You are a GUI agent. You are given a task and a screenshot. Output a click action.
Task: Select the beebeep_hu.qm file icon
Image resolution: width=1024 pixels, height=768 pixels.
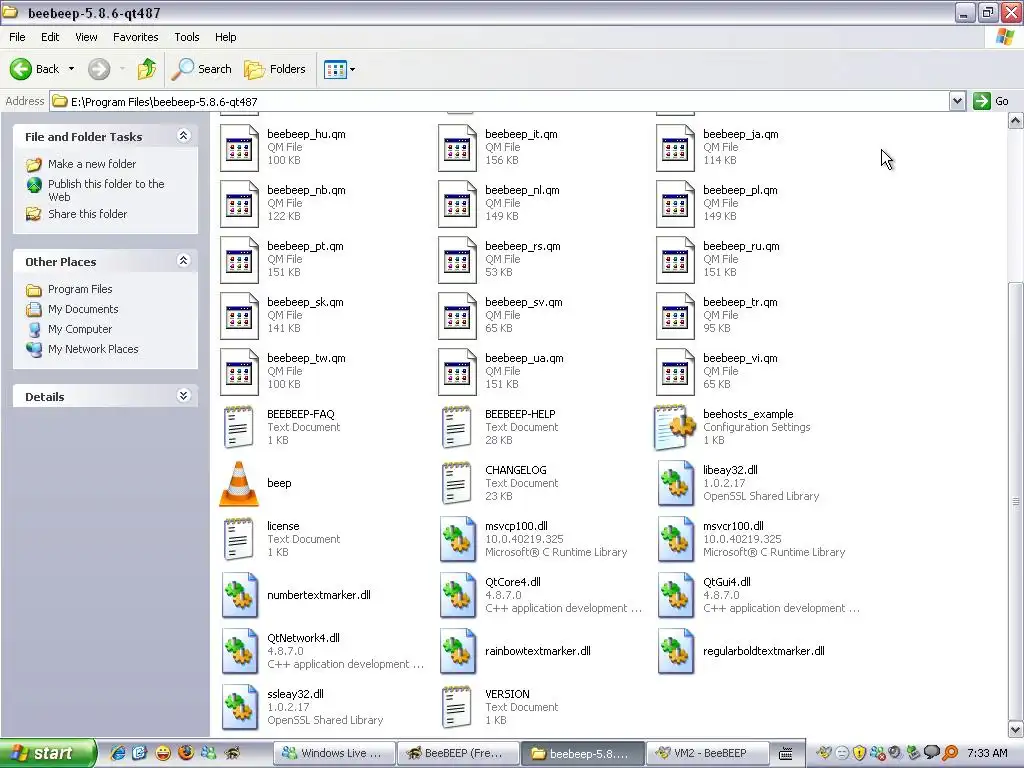[239, 148]
